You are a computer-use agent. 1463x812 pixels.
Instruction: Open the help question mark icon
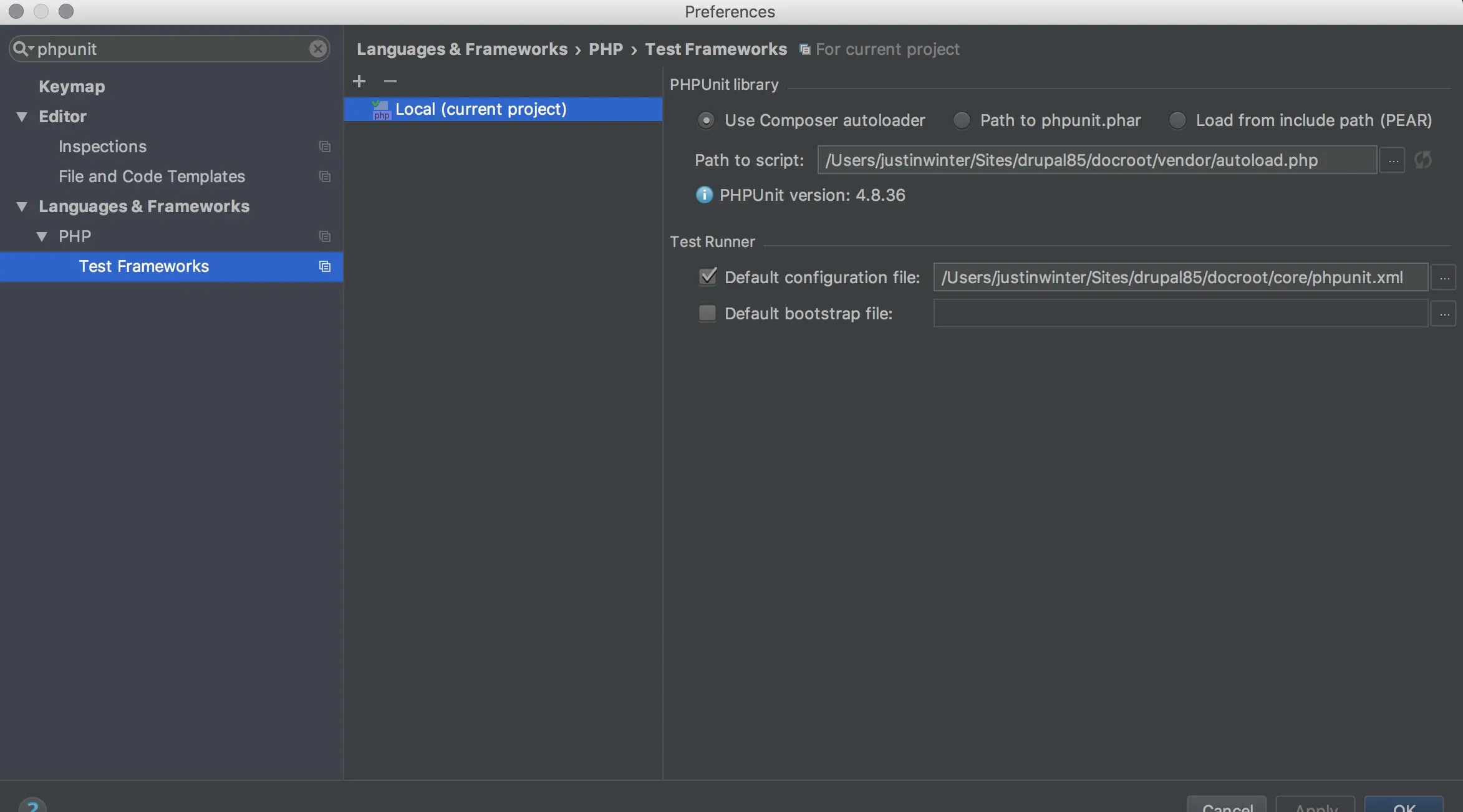point(32,806)
